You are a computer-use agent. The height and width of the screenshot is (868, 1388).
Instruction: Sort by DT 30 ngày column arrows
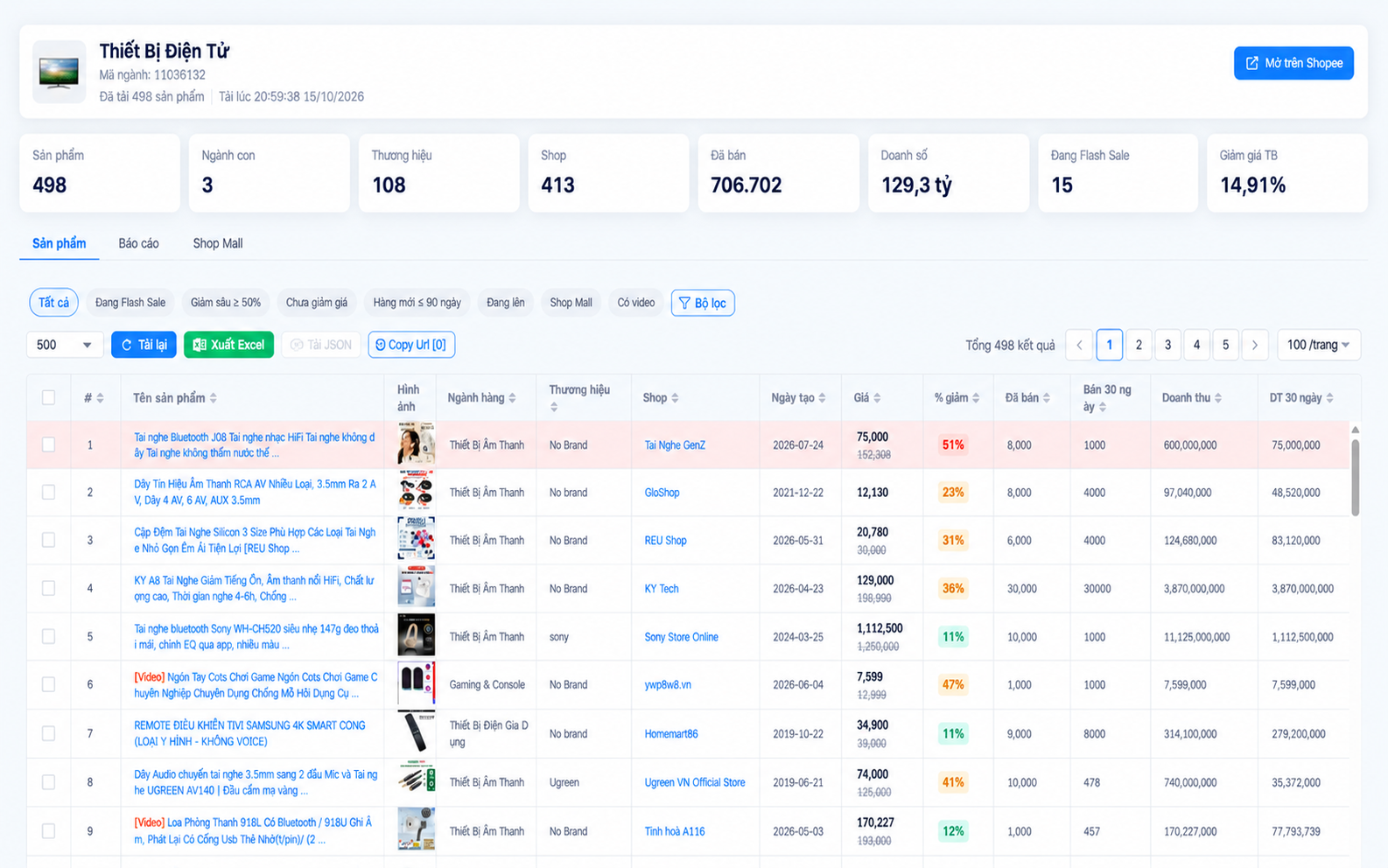tap(1330, 398)
